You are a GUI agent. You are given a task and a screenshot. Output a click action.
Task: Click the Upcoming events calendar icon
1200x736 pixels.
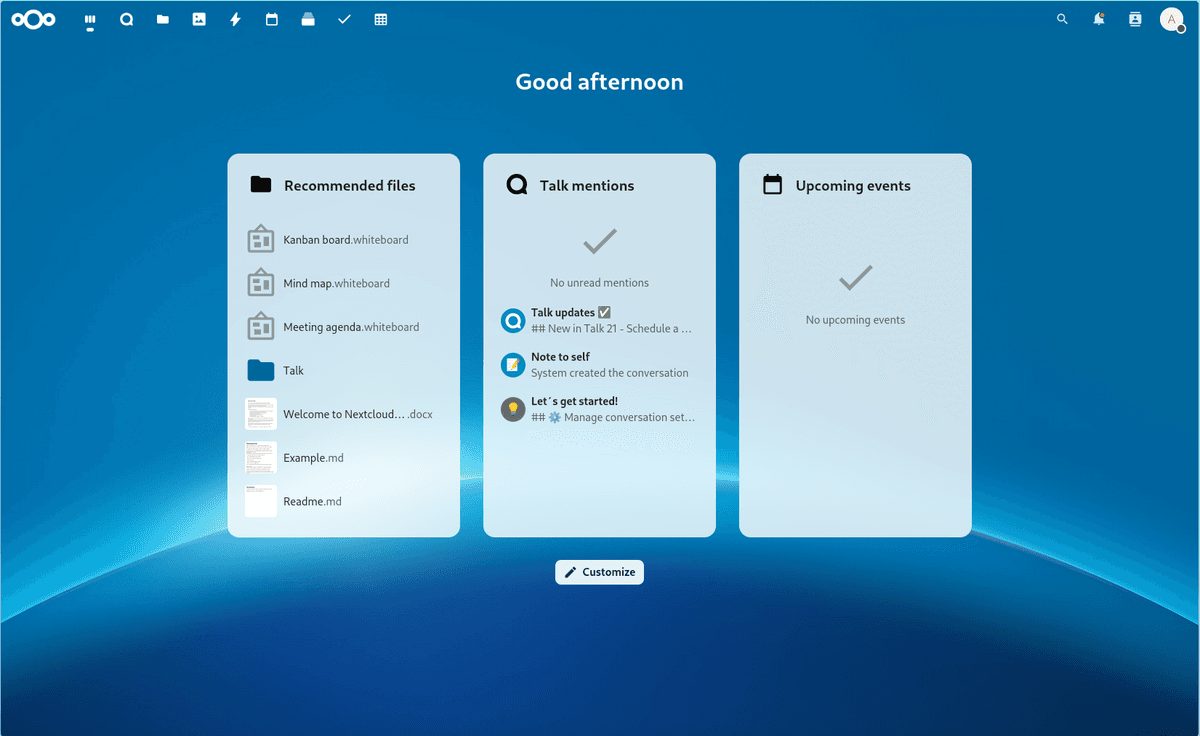pyautogui.click(x=772, y=184)
